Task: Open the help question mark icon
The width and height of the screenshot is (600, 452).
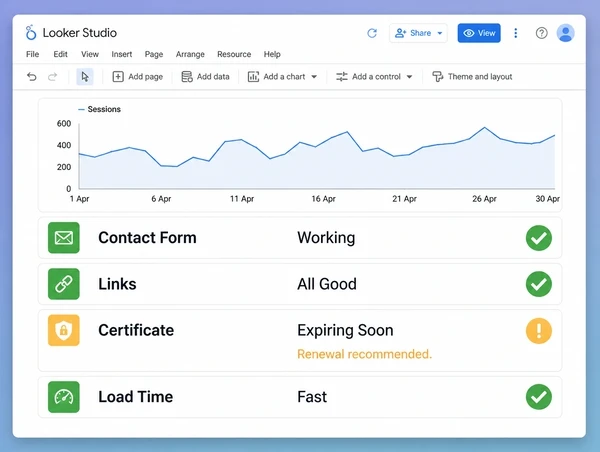Action: pyautogui.click(x=541, y=33)
